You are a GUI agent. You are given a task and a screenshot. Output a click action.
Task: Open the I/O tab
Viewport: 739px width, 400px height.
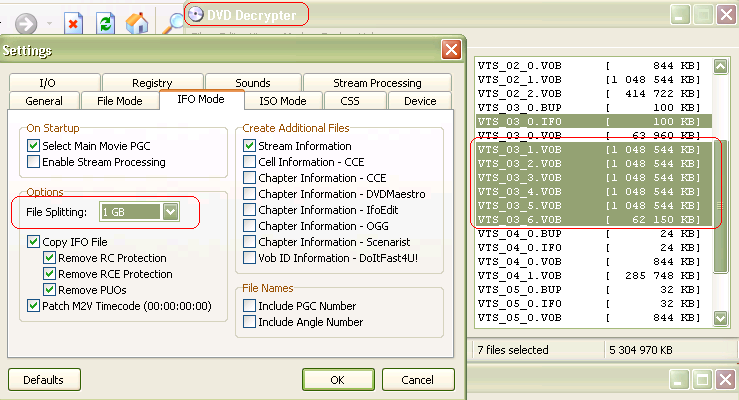pyautogui.click(x=55, y=82)
